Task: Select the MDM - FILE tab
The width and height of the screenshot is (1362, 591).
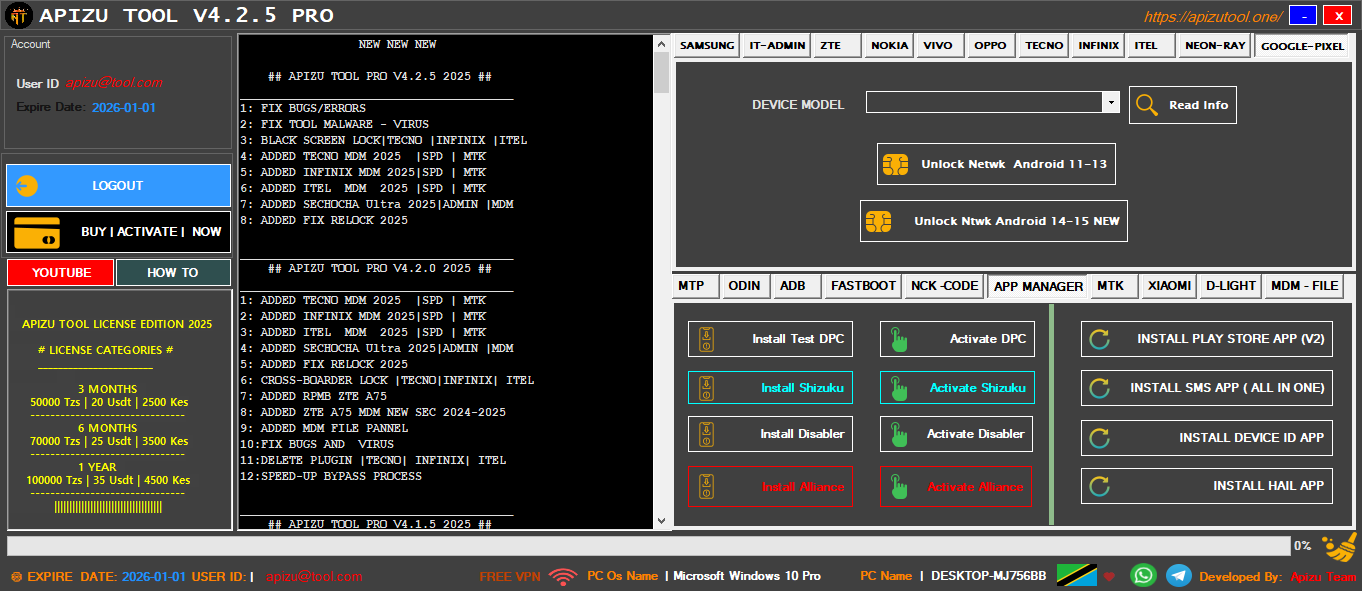Action: click(x=1304, y=286)
